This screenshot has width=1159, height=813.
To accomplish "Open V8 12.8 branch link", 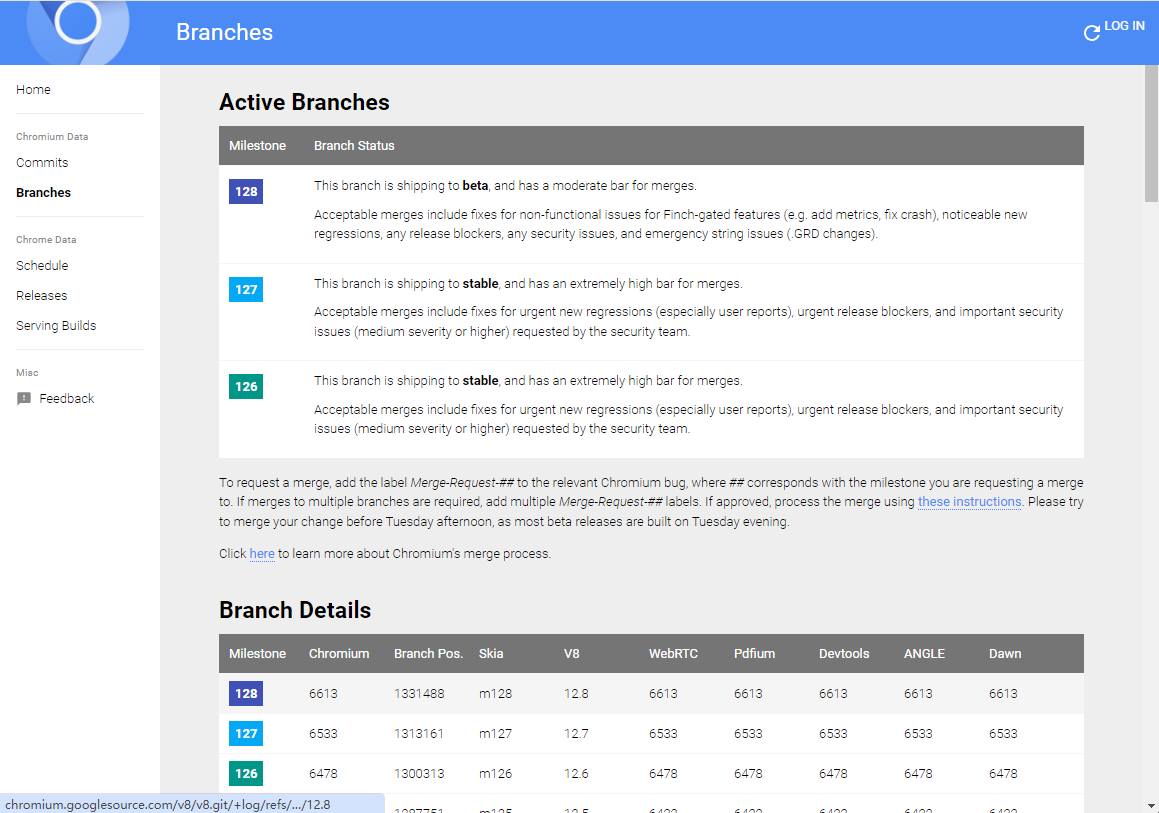I will point(576,693).
